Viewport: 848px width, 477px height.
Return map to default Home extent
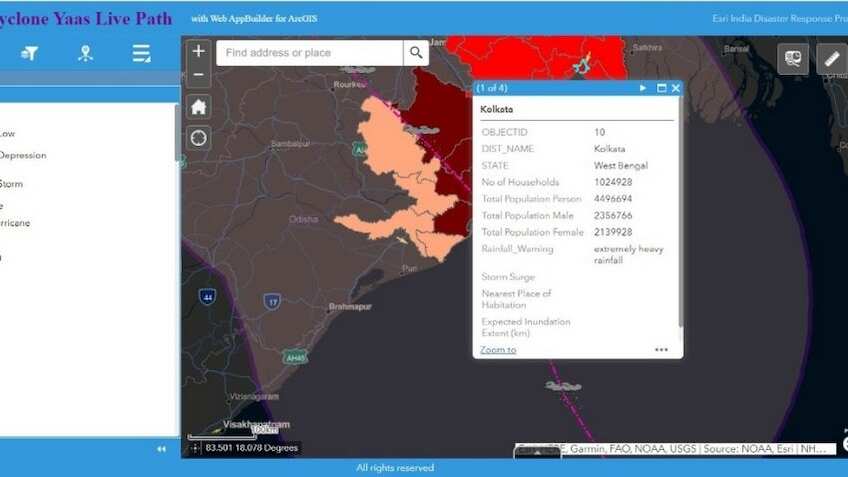[199, 106]
